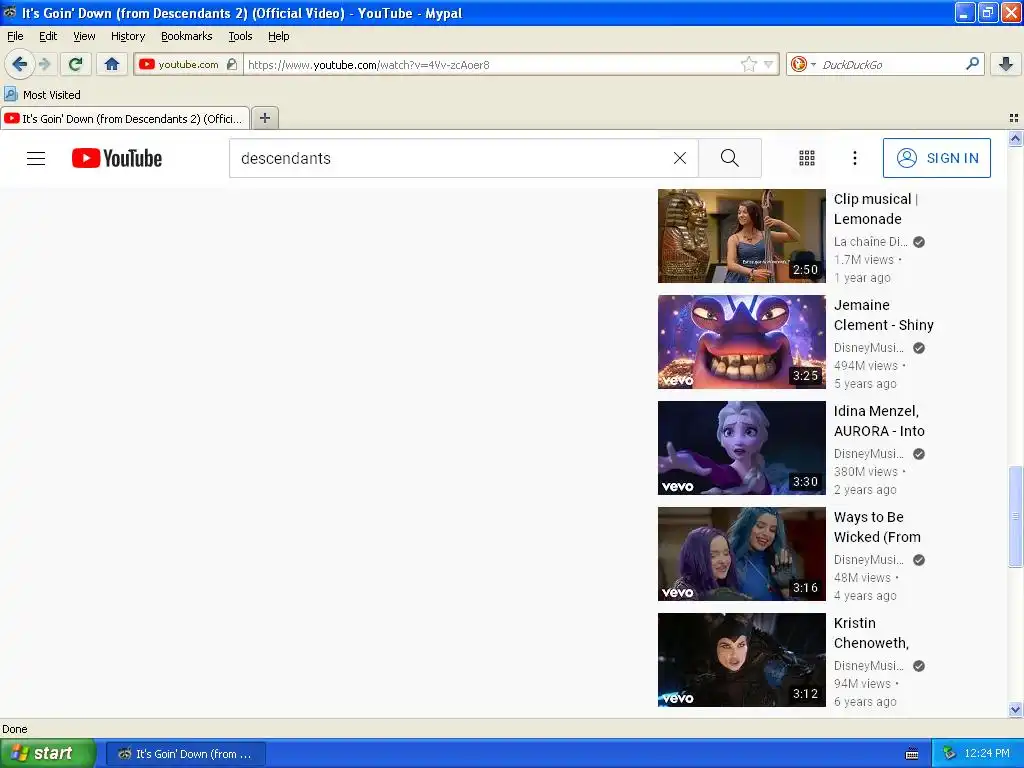Image resolution: width=1024 pixels, height=768 pixels.
Task: Open the Kristin Chenoweth video thumbnail
Action: [x=741, y=660]
